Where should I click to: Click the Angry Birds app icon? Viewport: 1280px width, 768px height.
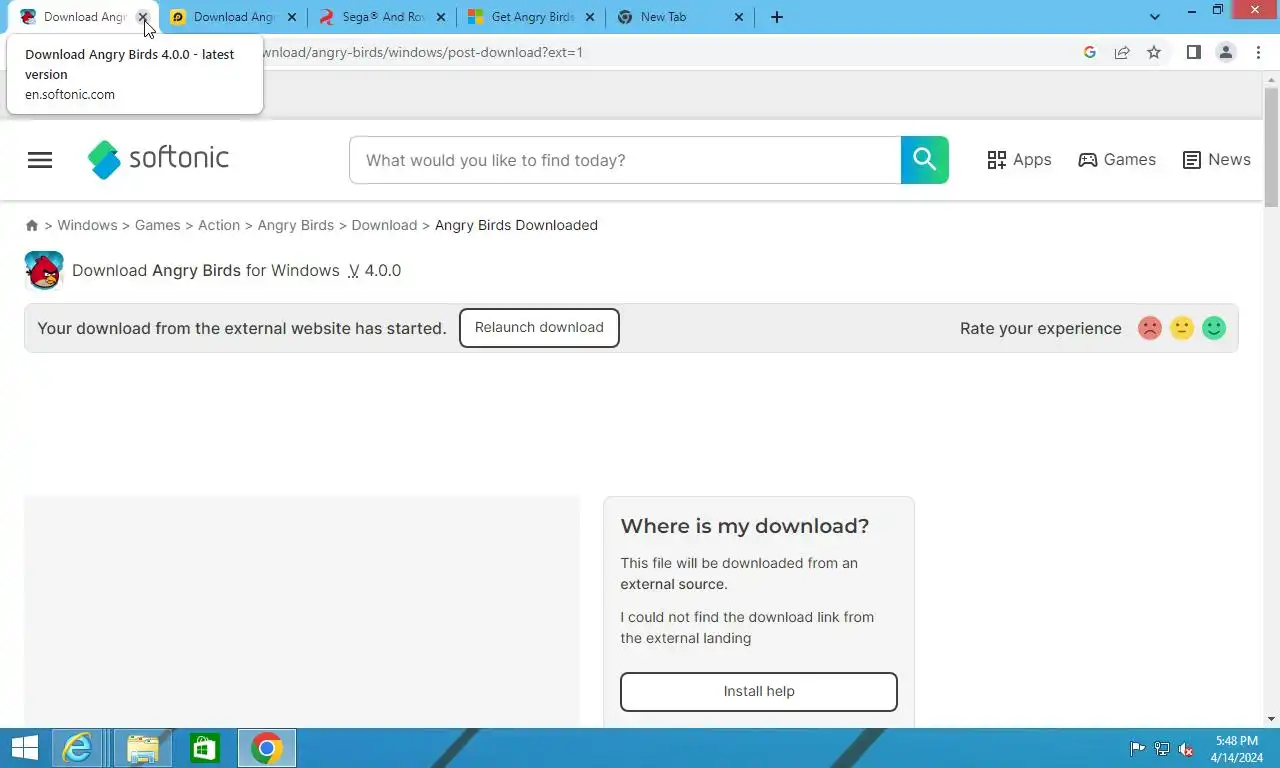click(x=44, y=271)
